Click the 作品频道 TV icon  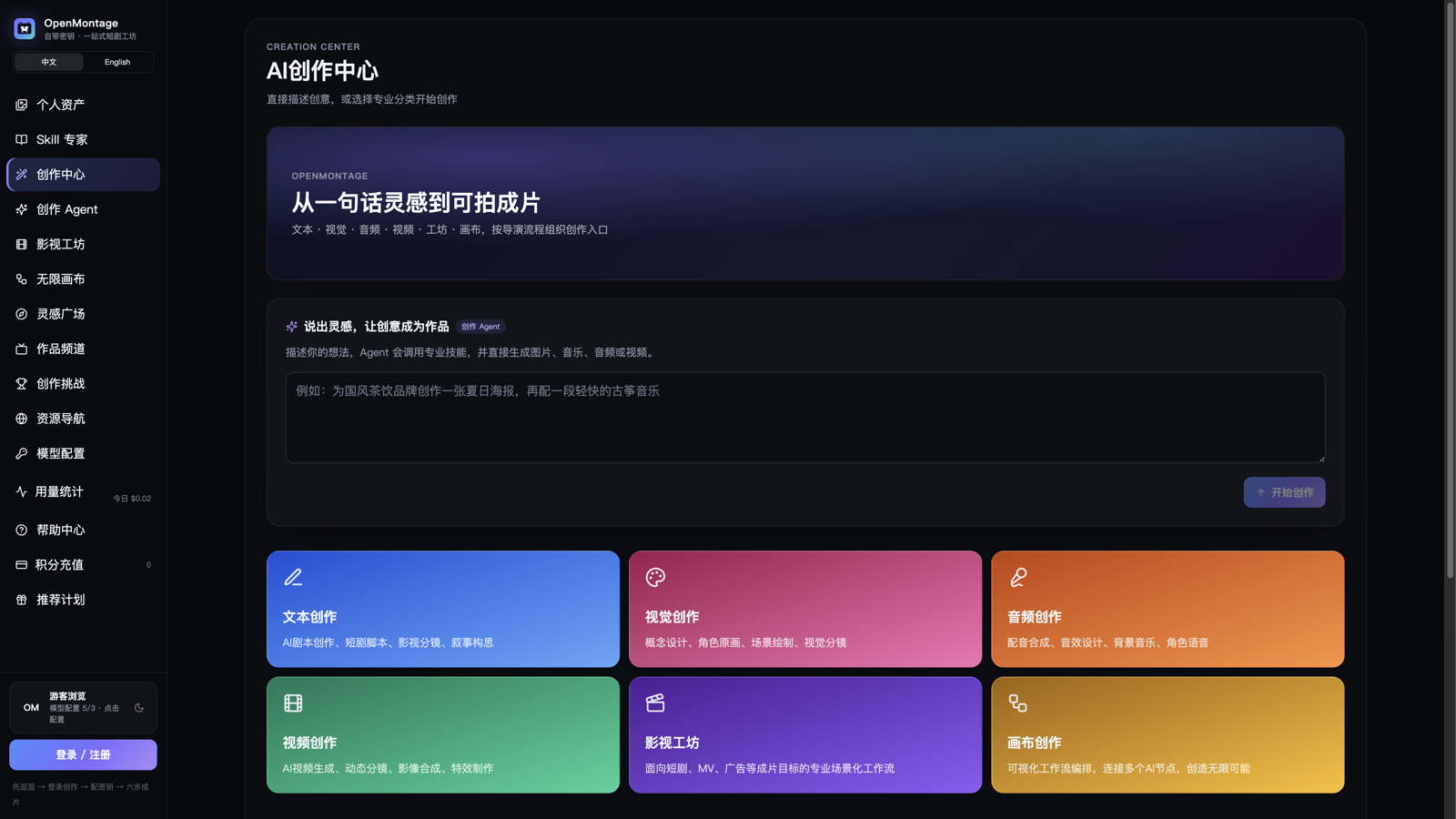click(x=21, y=349)
